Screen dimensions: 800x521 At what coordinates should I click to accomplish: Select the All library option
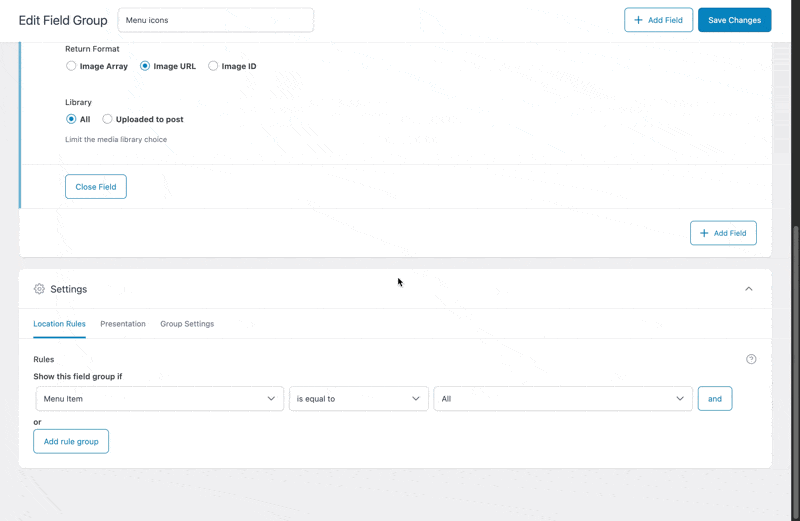pyautogui.click(x=71, y=119)
